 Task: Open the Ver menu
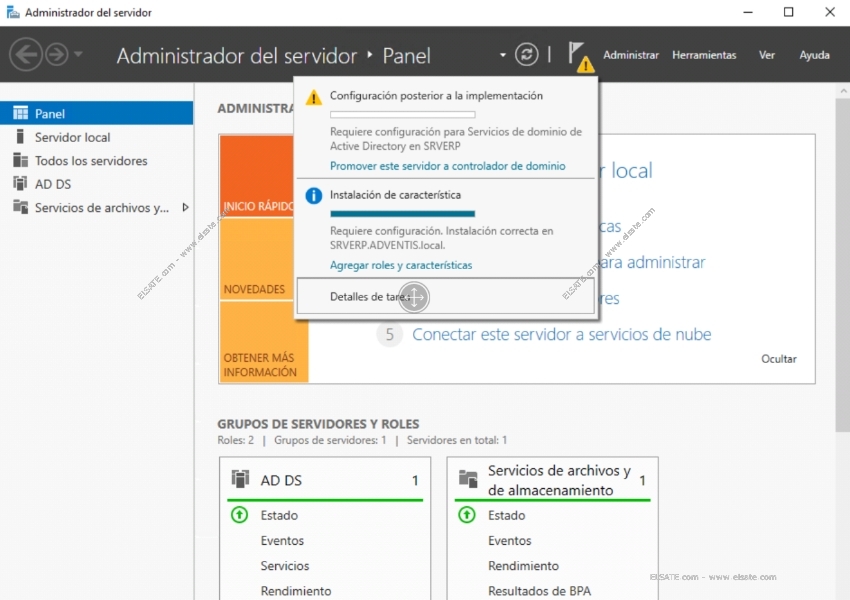pyautogui.click(x=767, y=55)
